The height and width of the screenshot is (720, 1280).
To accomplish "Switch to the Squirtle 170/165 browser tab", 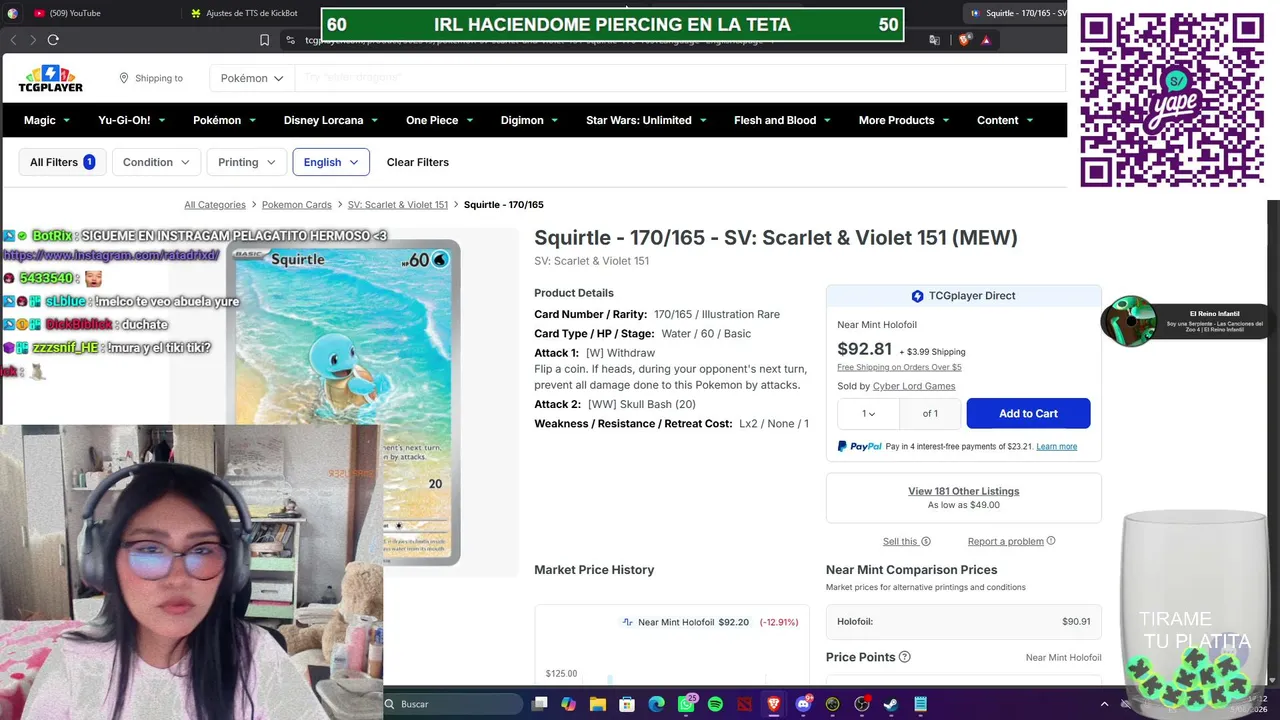I will pos(1015,13).
